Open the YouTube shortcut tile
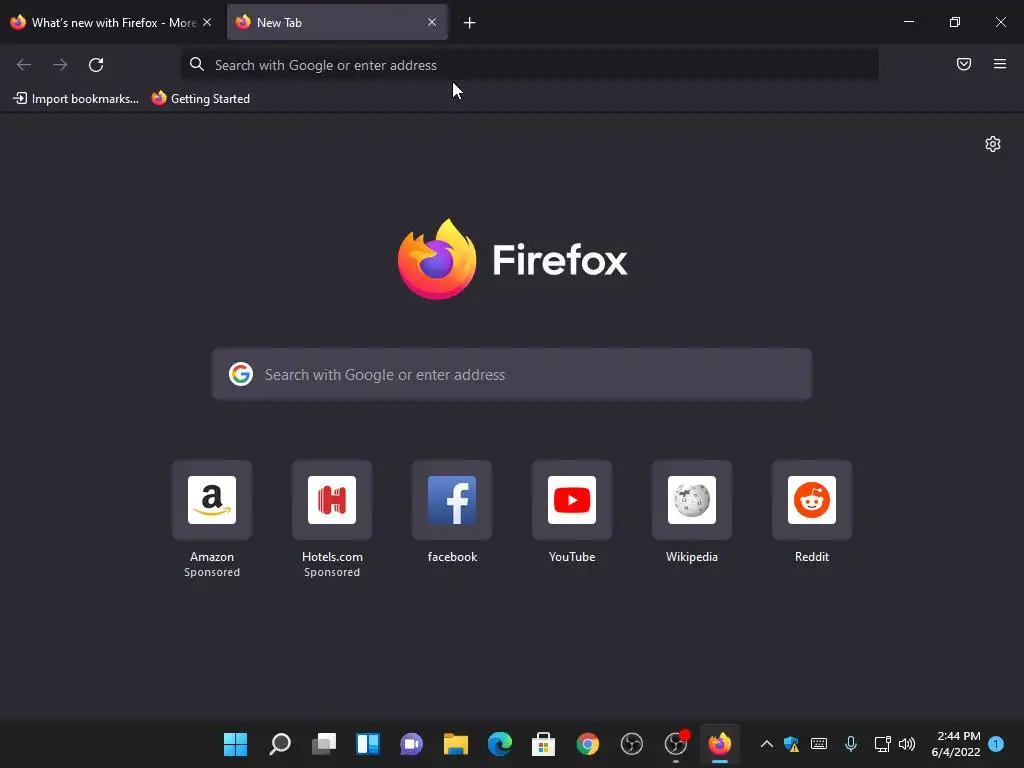 tap(572, 500)
